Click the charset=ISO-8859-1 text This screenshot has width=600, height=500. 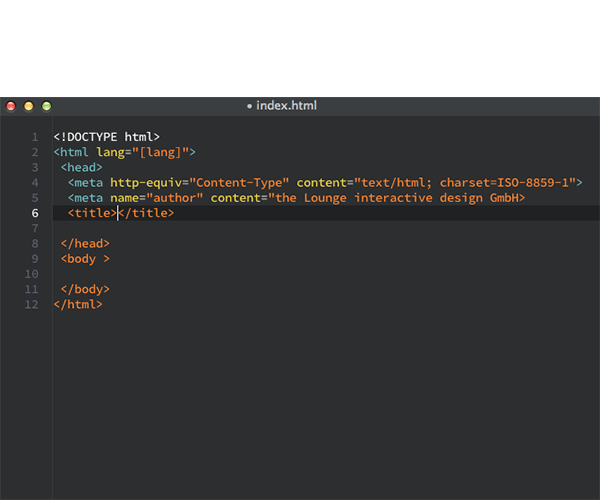point(504,183)
